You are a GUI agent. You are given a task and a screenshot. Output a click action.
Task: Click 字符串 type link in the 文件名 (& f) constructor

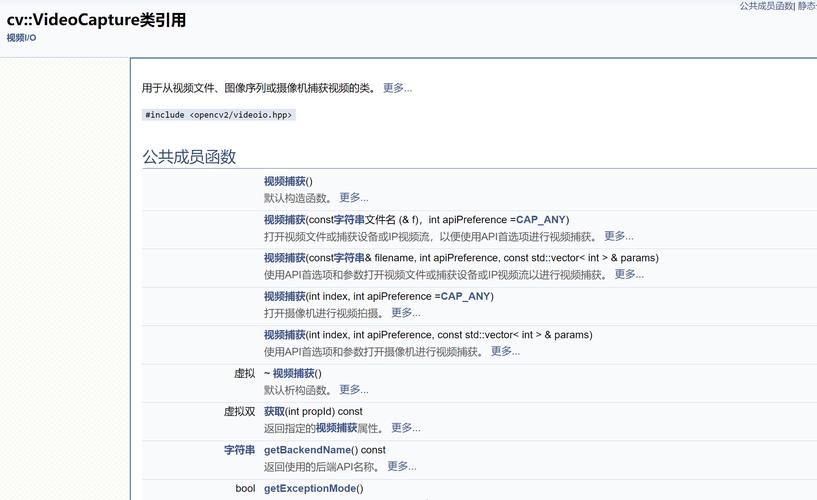point(349,220)
